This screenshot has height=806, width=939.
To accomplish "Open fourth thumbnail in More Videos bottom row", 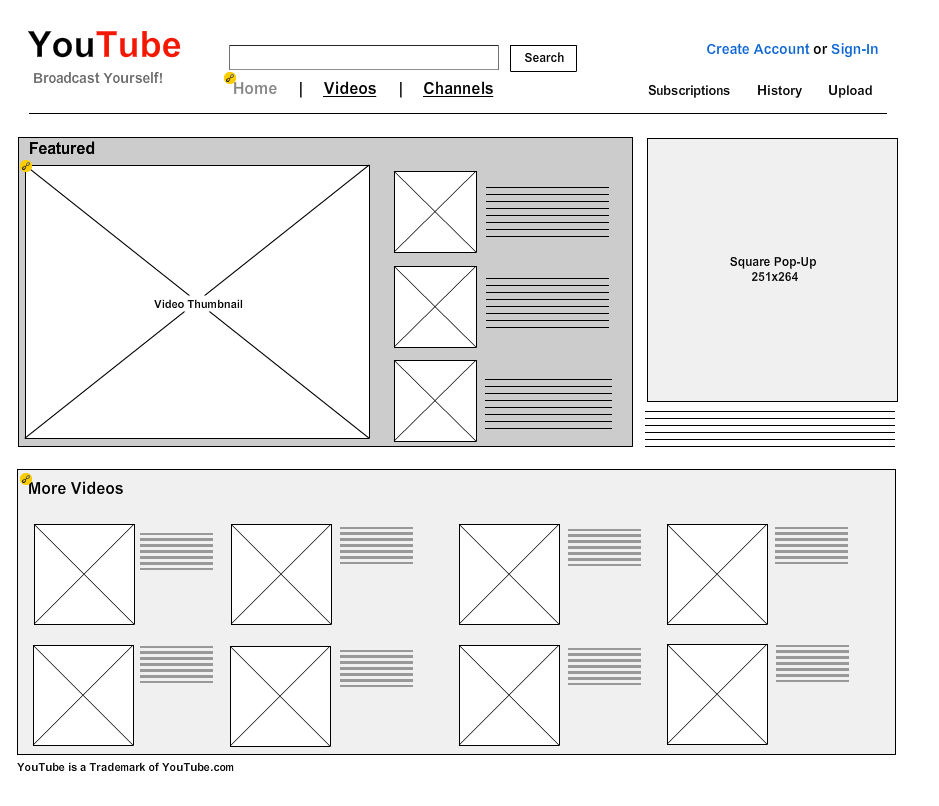I will [x=717, y=694].
